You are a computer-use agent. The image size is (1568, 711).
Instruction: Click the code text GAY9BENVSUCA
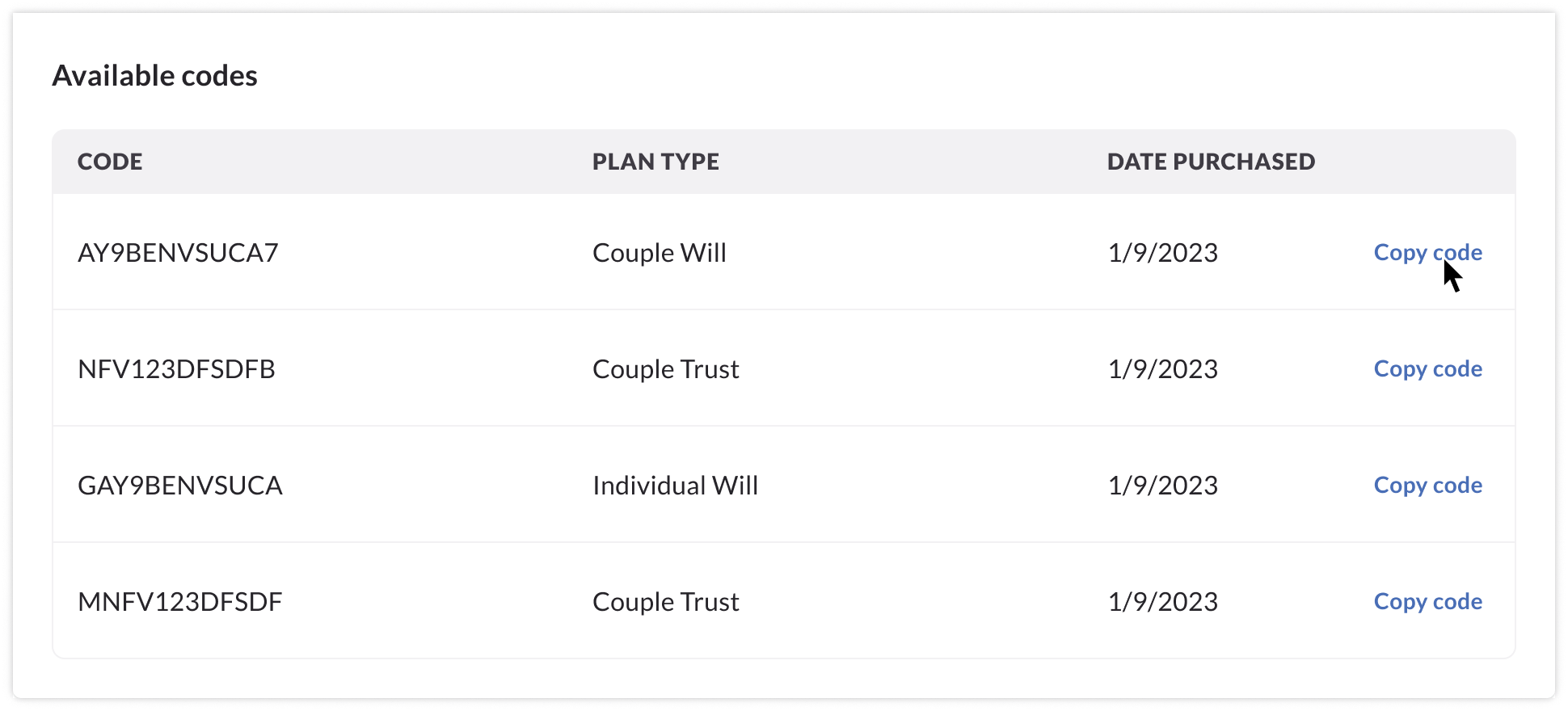pos(181,485)
